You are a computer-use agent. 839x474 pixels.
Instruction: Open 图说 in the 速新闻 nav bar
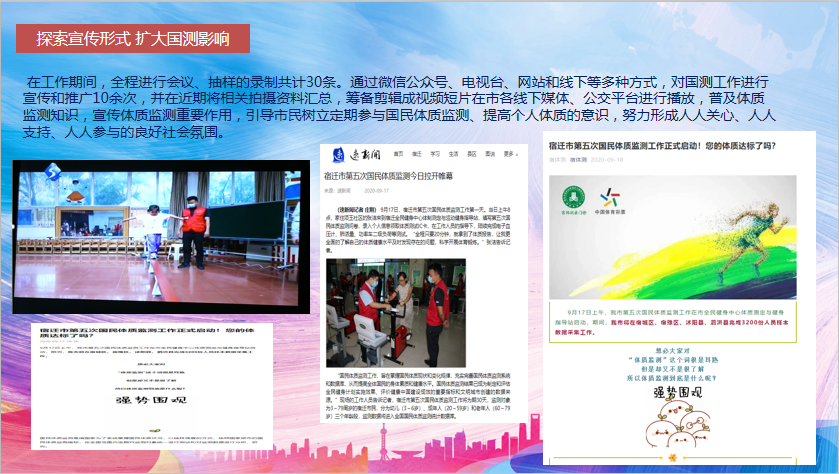(x=490, y=154)
